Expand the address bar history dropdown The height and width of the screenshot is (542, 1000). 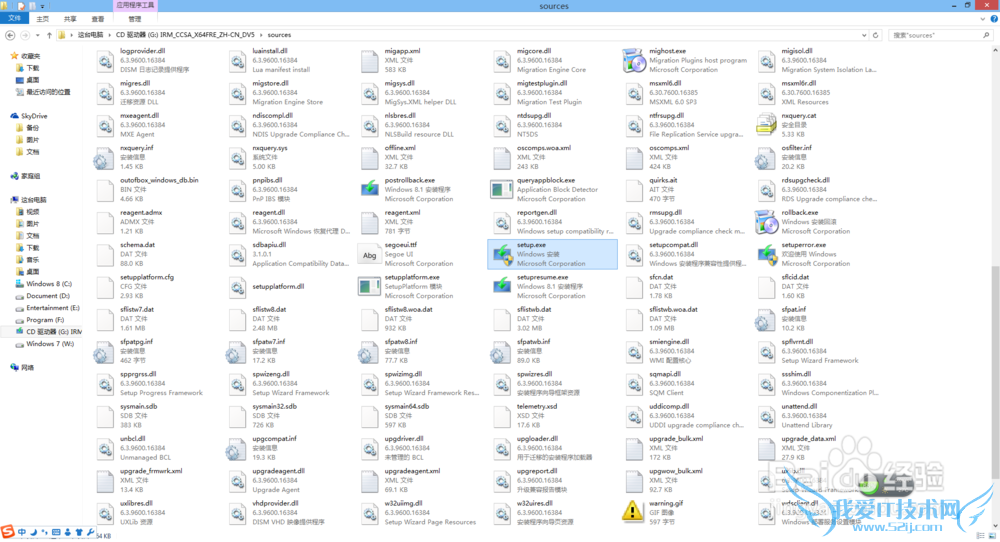(x=864, y=35)
